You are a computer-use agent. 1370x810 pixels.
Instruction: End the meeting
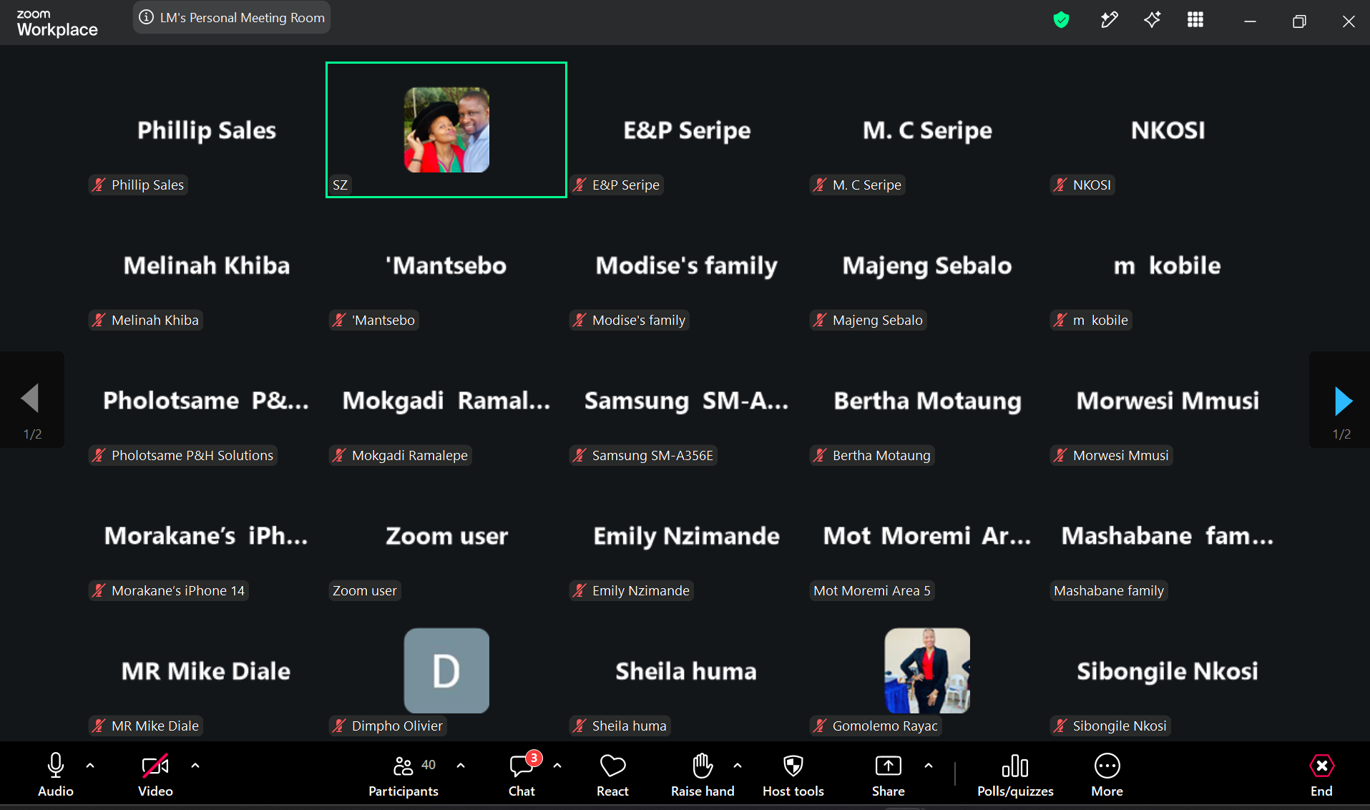pos(1321,775)
